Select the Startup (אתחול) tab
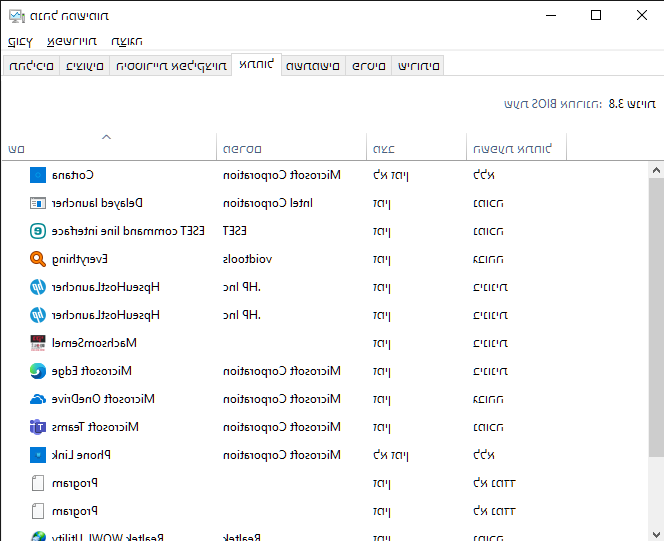The image size is (664, 541). [x=257, y=65]
